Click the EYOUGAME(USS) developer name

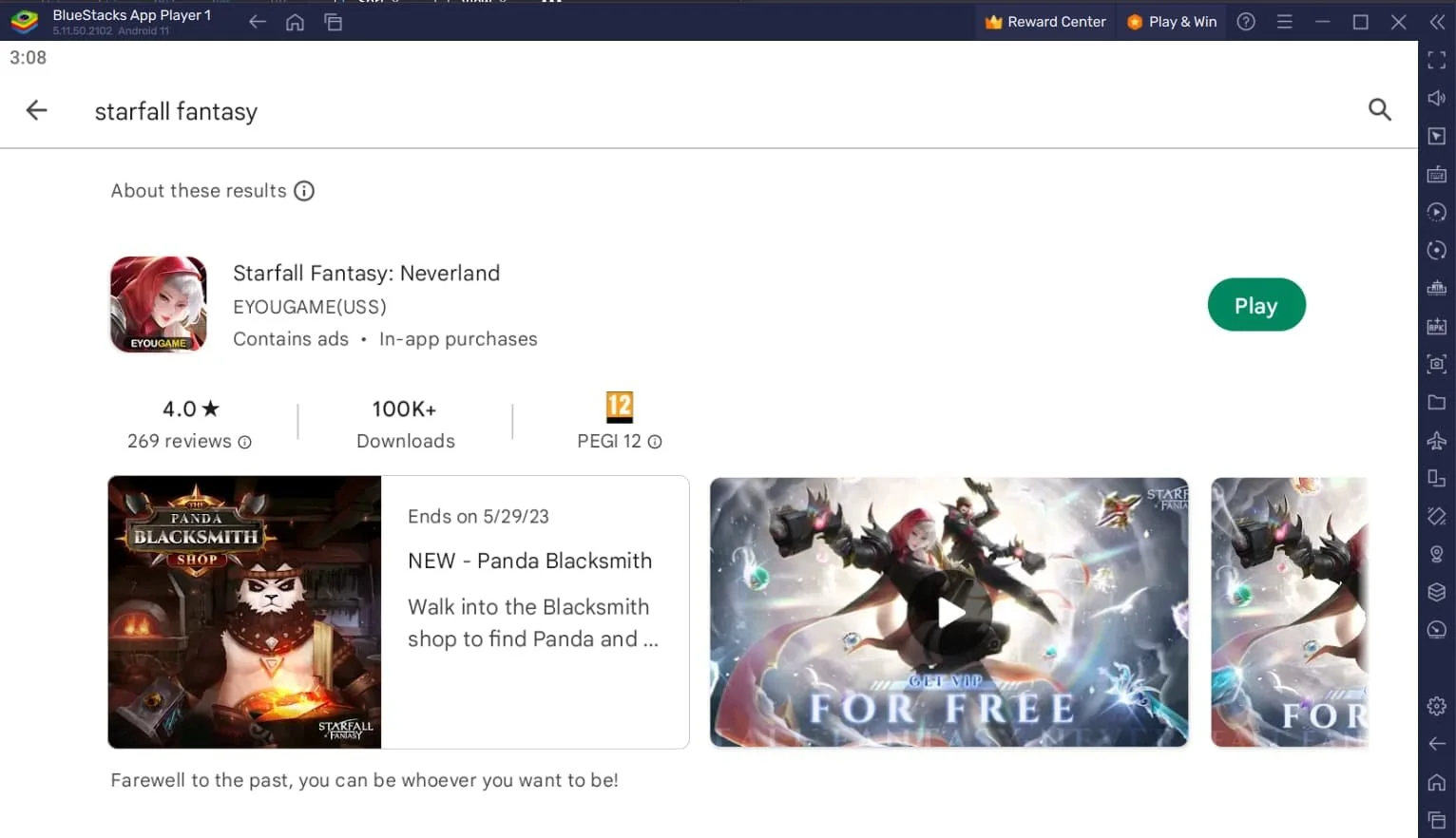click(310, 307)
